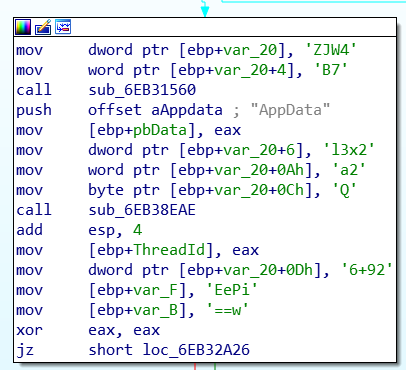
Task: Click the aAppdata offset reference
Action: tap(187, 110)
